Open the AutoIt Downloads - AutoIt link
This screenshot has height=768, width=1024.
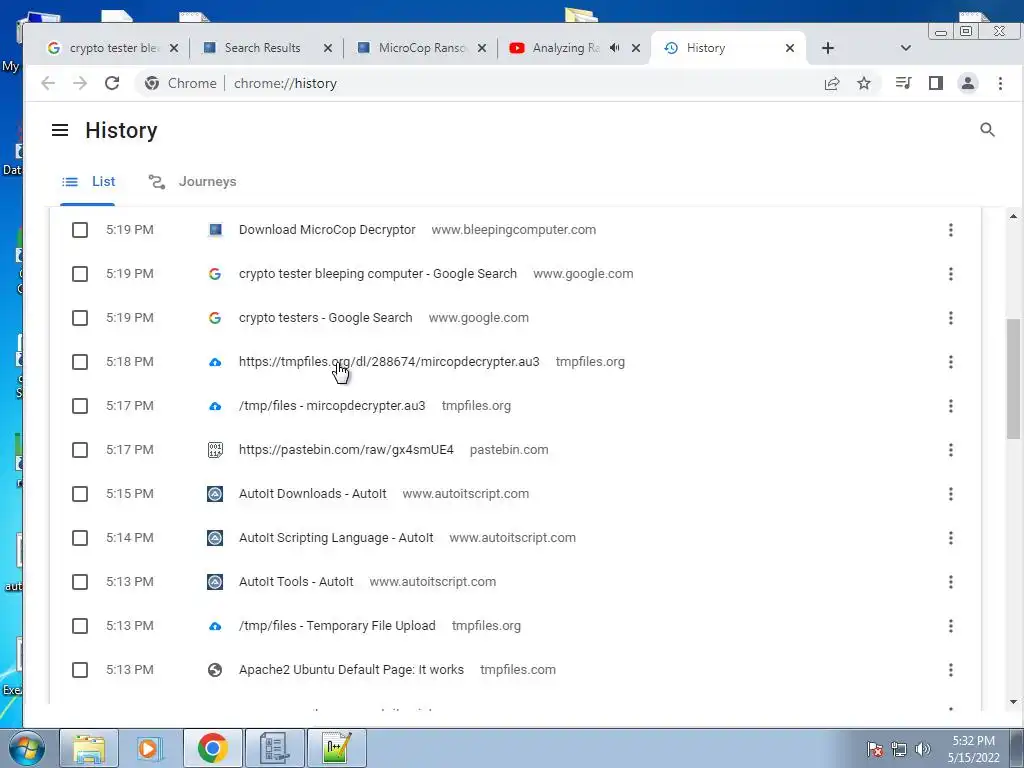pyautogui.click(x=313, y=494)
